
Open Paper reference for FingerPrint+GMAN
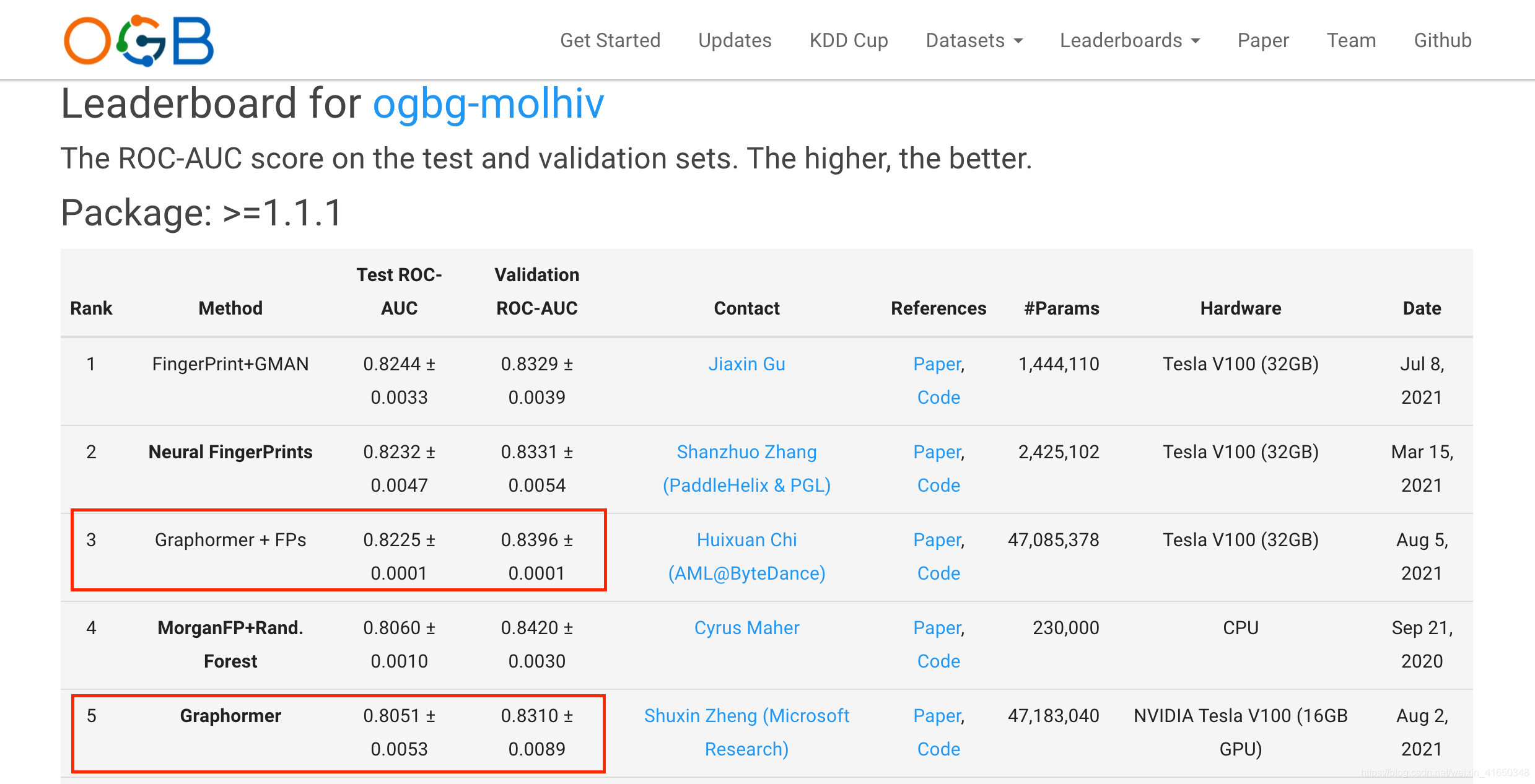tap(938, 364)
